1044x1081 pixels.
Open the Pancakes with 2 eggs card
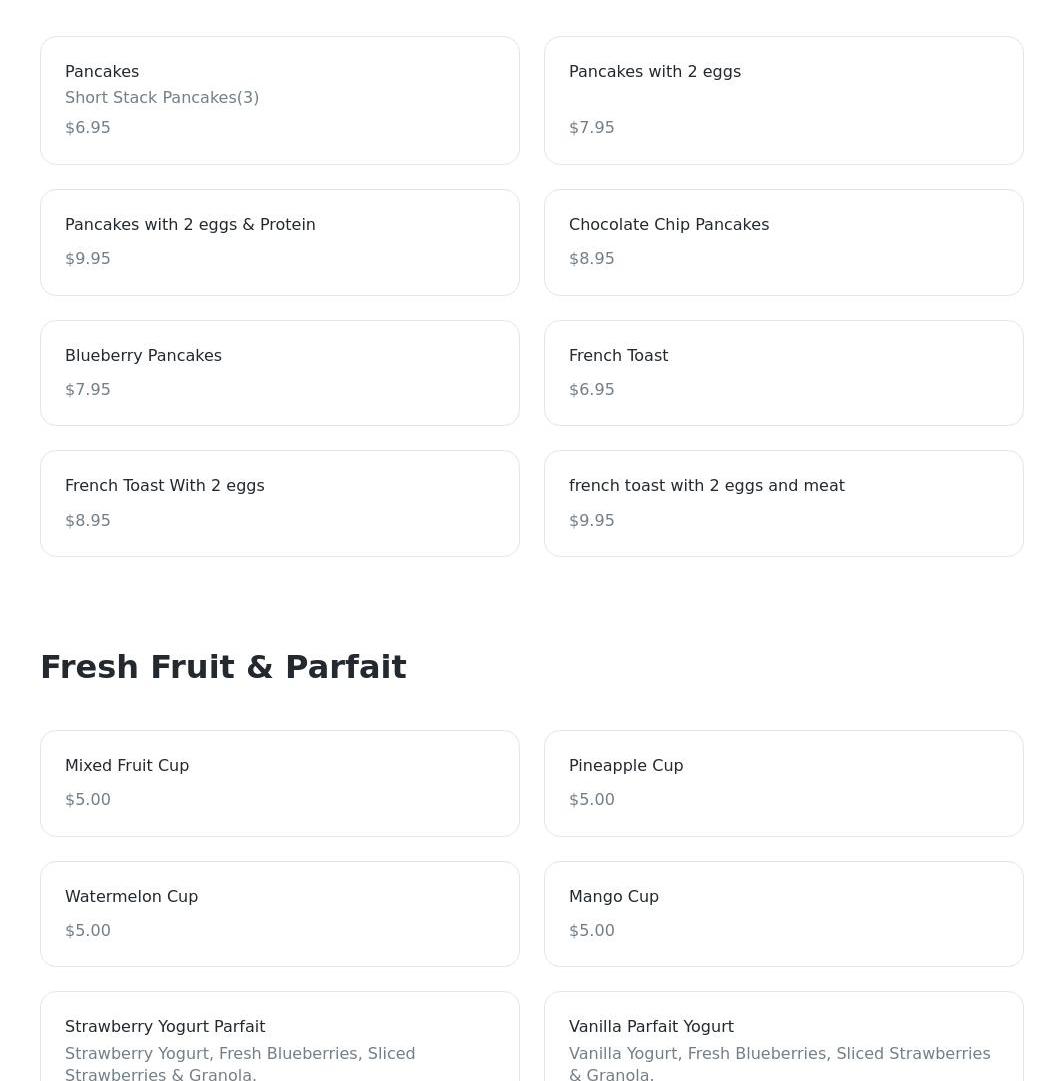[x=784, y=101]
